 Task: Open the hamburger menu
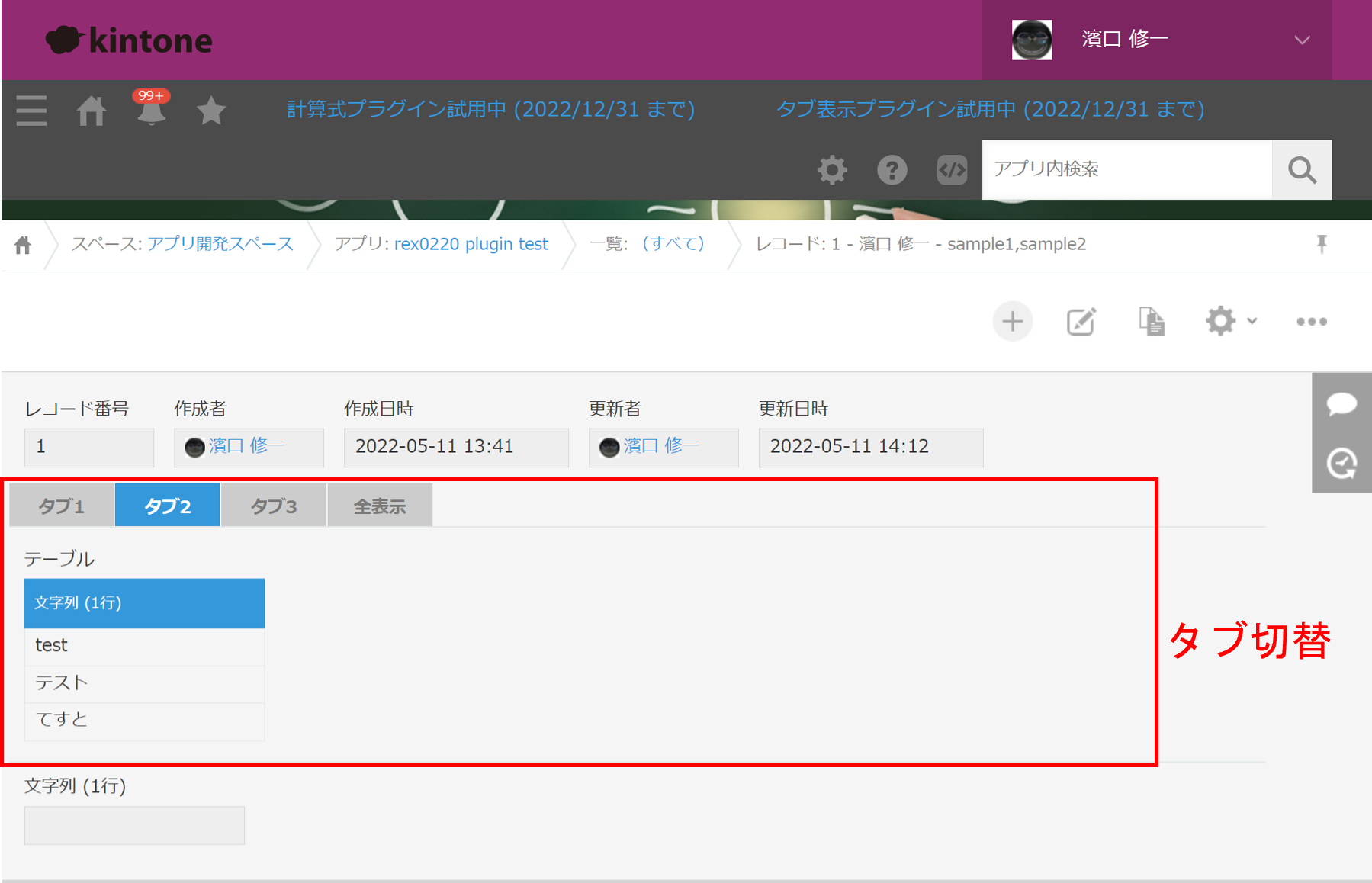(x=31, y=111)
